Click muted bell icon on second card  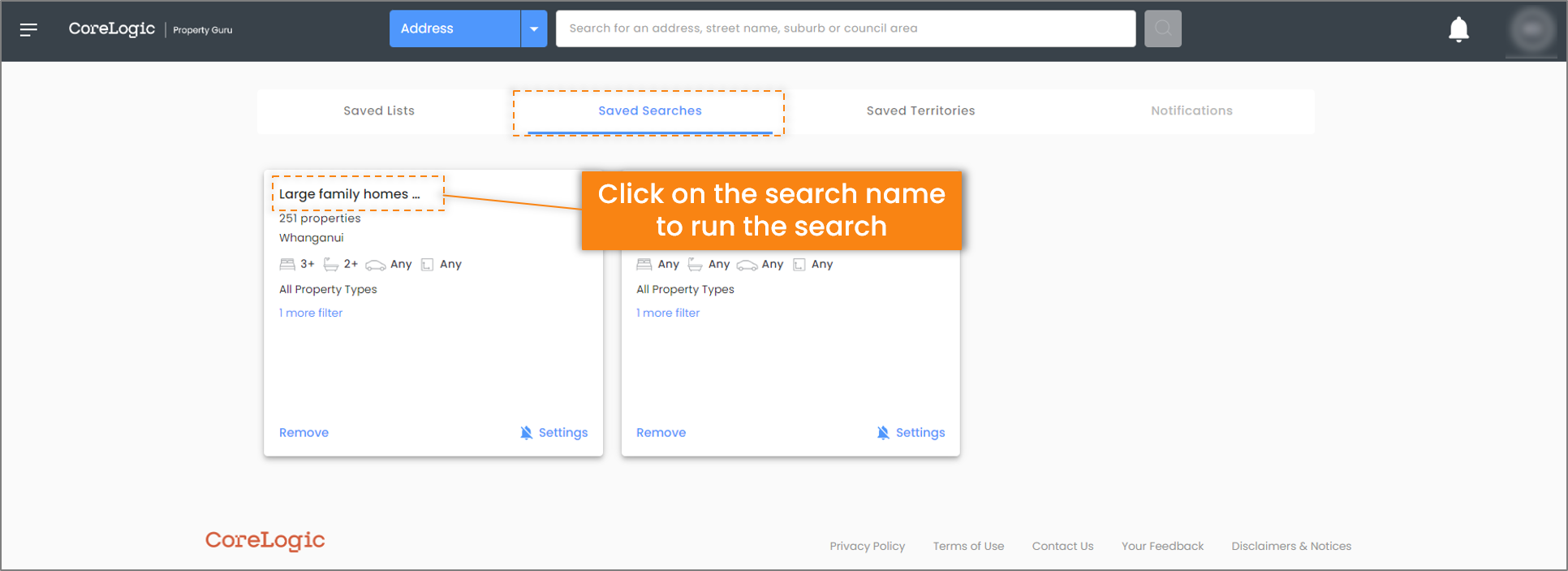click(884, 433)
